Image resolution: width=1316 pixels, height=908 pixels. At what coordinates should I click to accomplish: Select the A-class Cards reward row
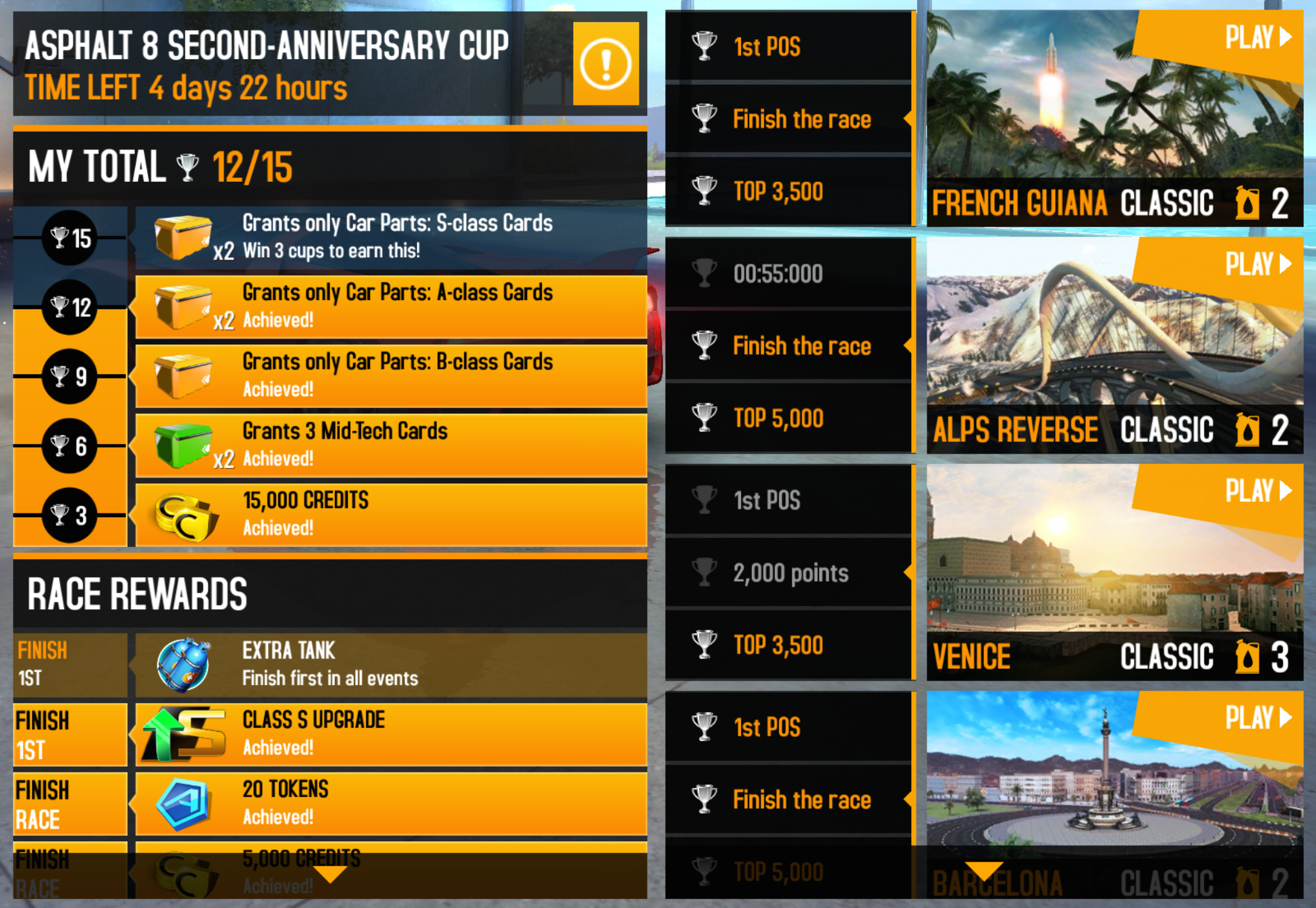391,307
